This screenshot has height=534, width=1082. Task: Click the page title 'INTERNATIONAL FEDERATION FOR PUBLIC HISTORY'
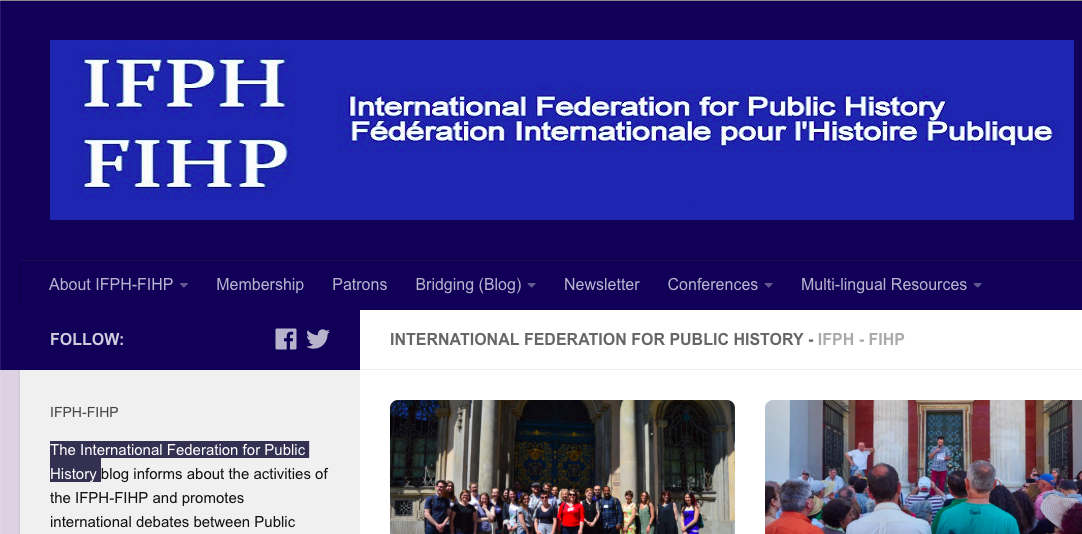click(597, 339)
